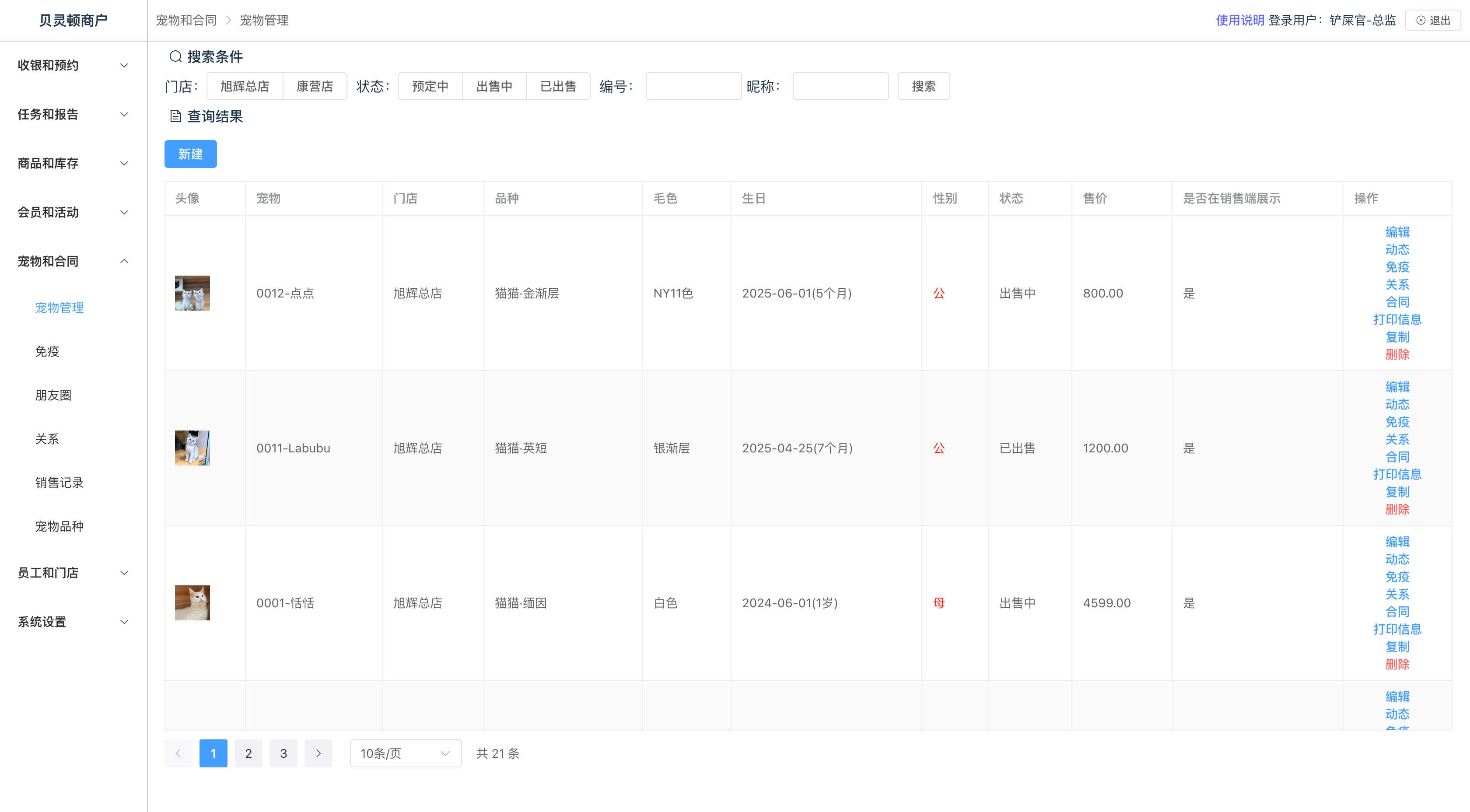
Task: Open 销售记录 in the sidebar
Action: click(x=59, y=483)
